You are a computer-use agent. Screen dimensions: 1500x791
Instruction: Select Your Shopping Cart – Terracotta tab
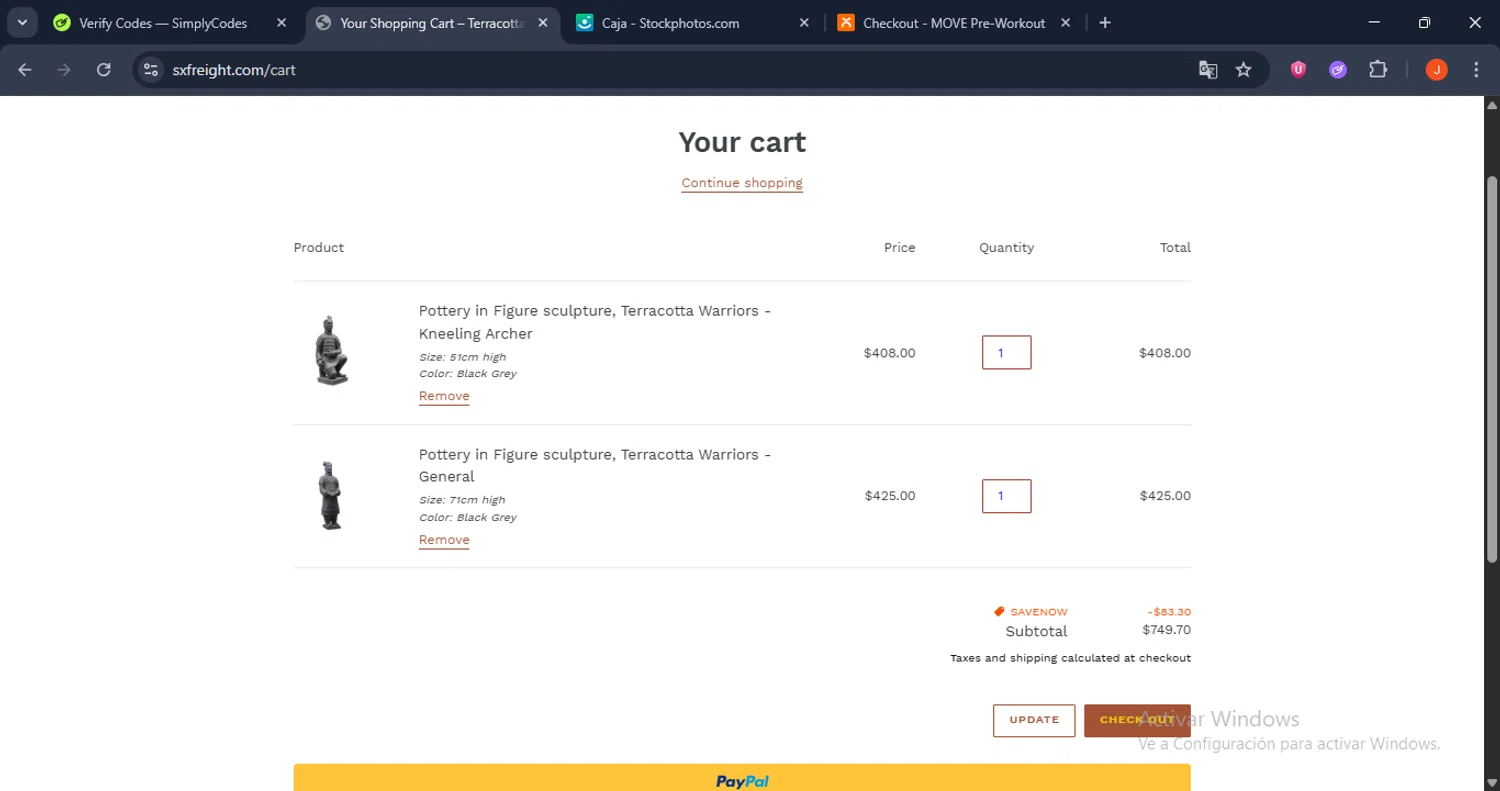(431, 23)
